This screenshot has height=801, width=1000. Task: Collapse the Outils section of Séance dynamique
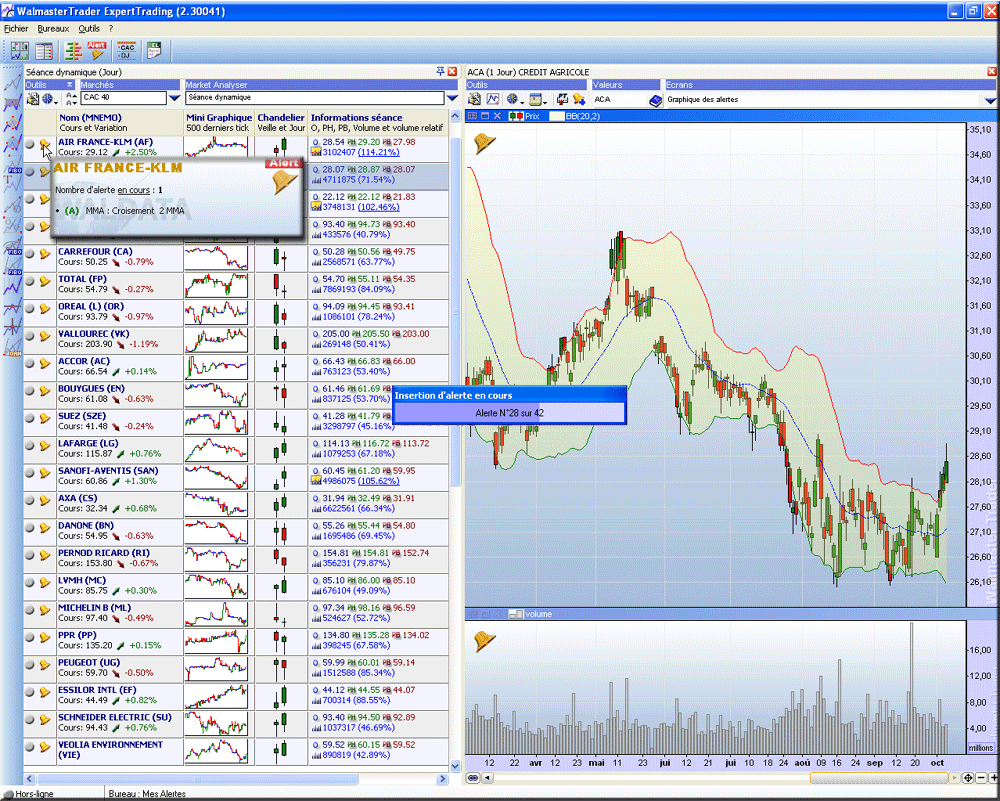coord(69,85)
